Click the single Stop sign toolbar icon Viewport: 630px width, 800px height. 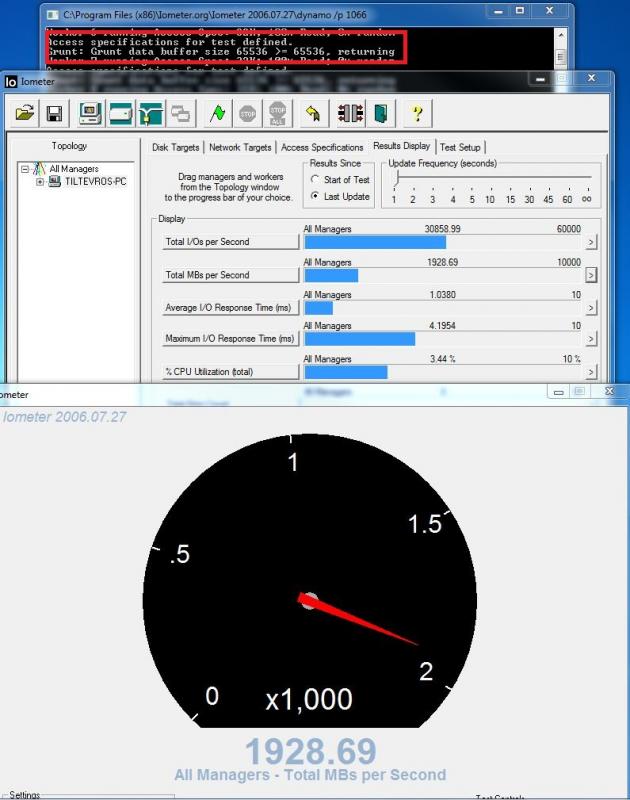pyautogui.click(x=247, y=113)
